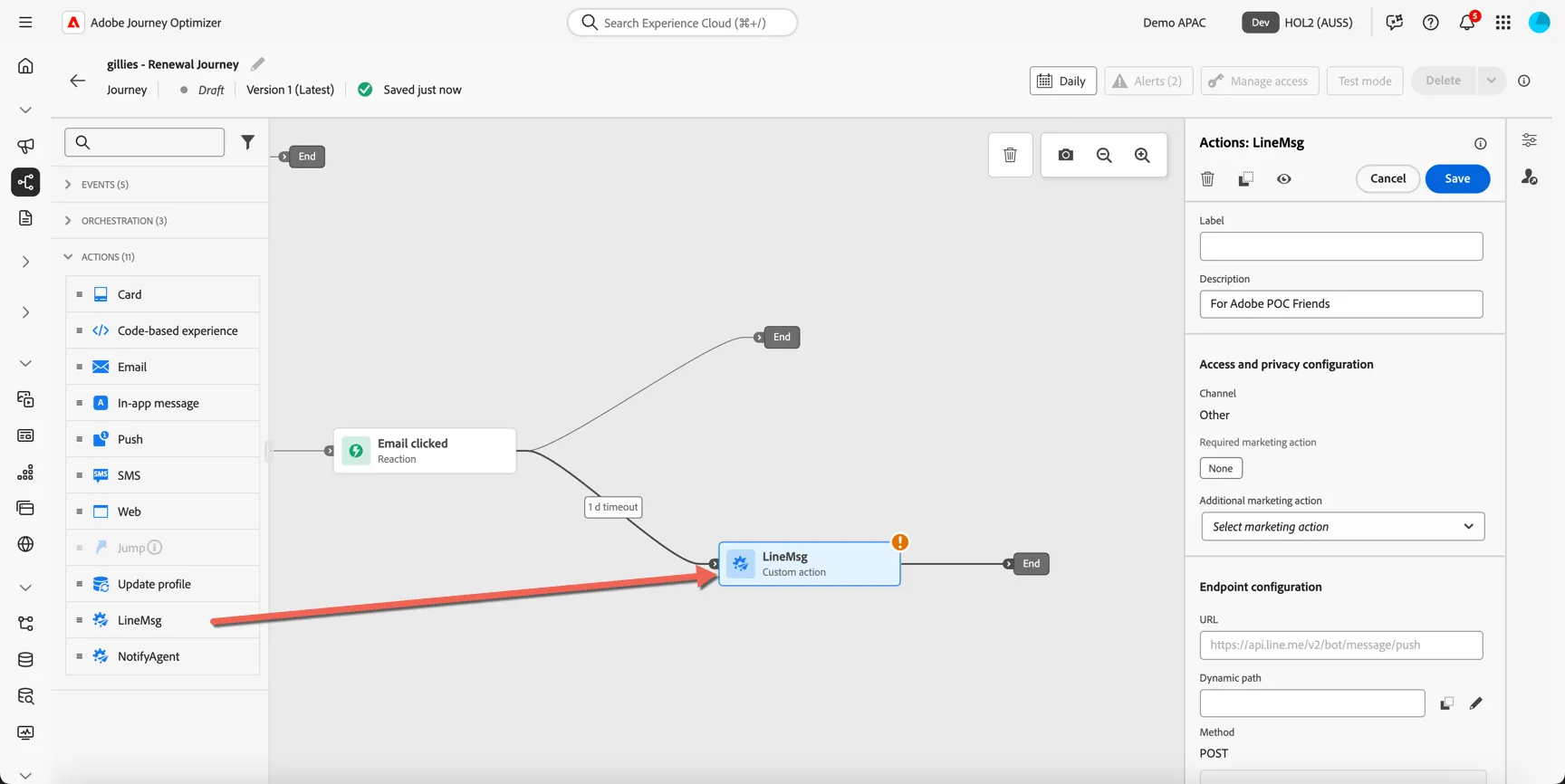Screen dimensions: 1565x784
Task: Select the SMS action in palette
Action: coord(163,475)
